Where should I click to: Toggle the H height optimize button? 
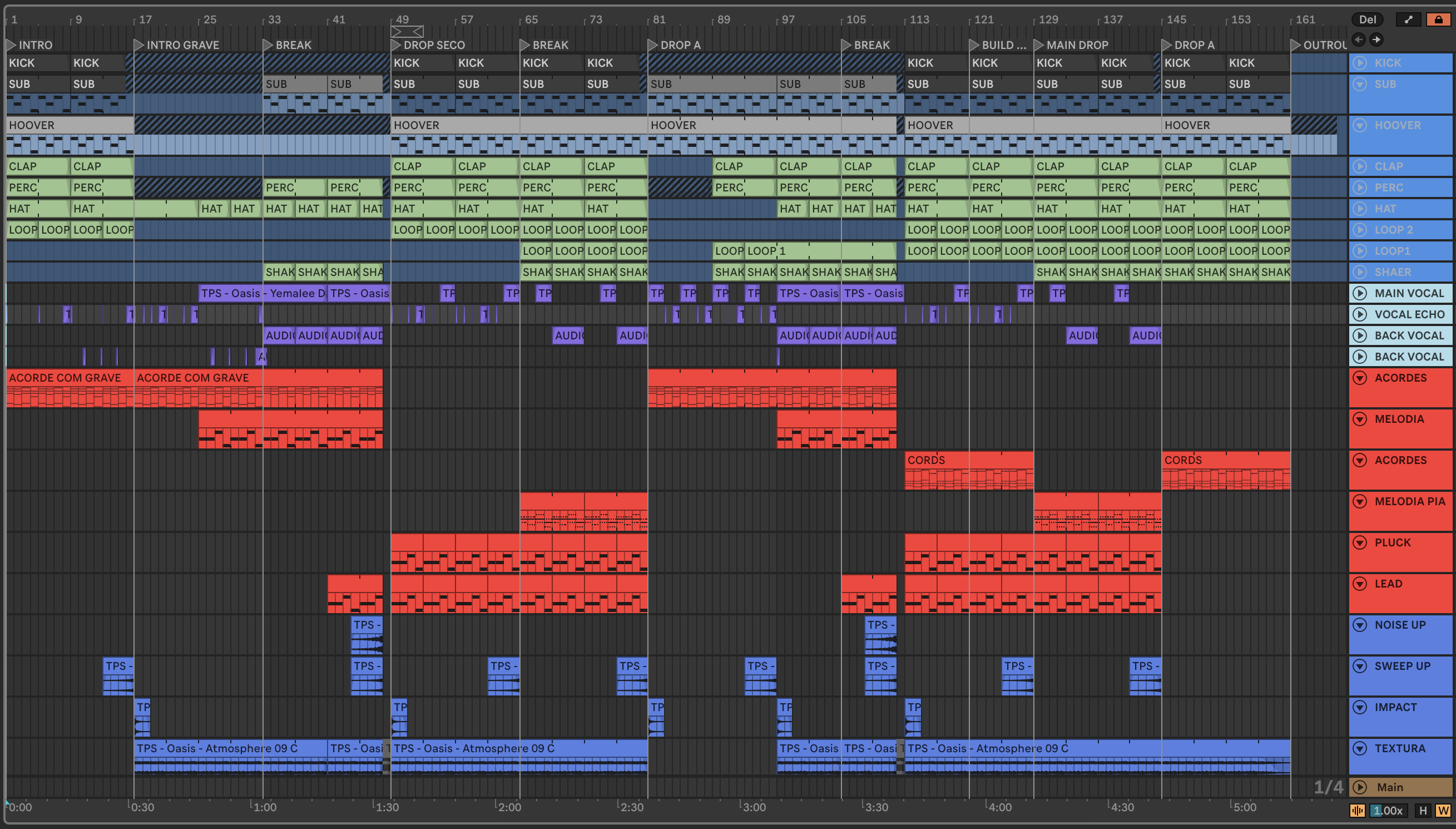[1423, 810]
